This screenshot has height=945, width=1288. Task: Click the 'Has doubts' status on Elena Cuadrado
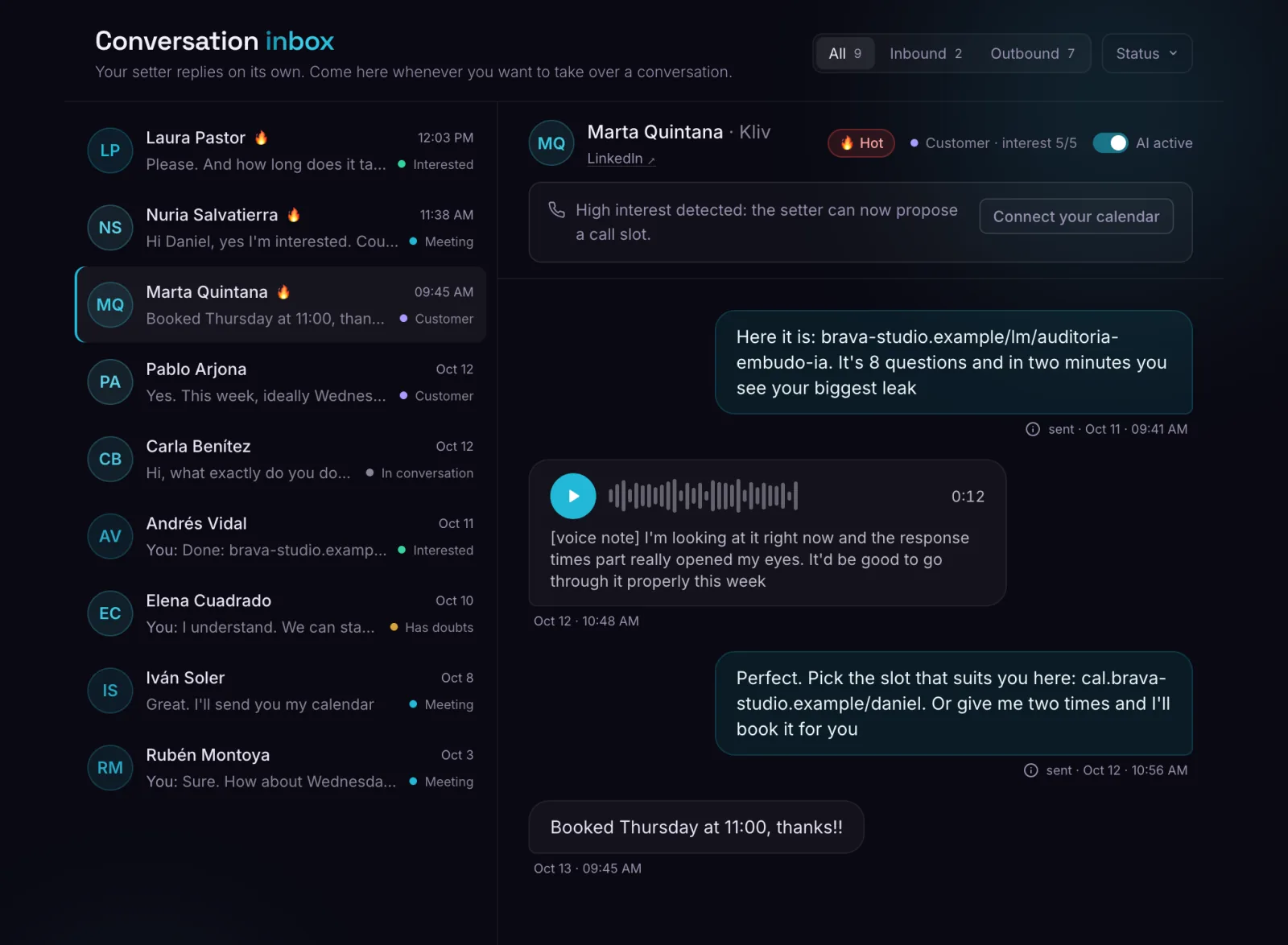431,627
